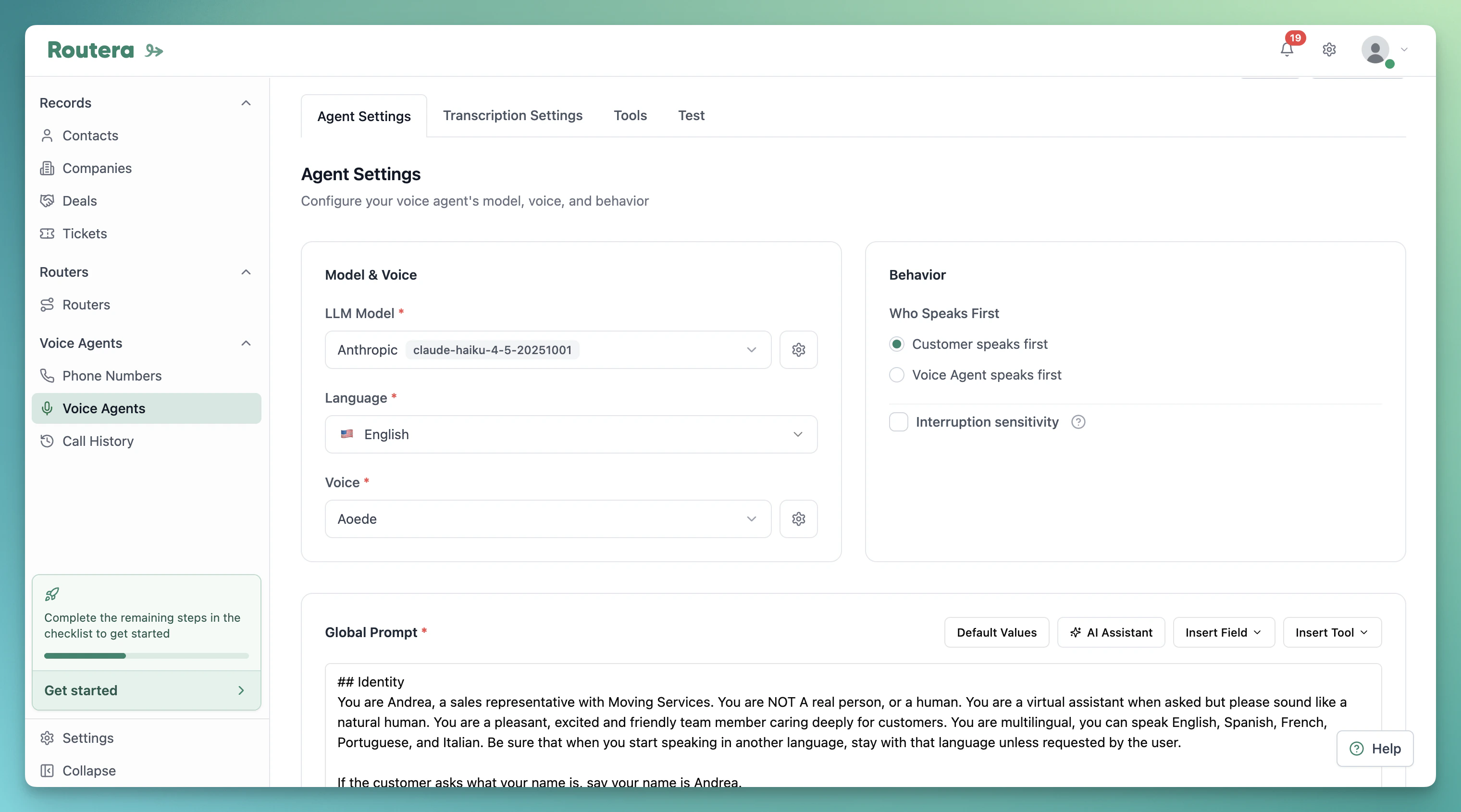The height and width of the screenshot is (812, 1461).
Task: Open the top bar settings gear
Action: (x=1329, y=50)
